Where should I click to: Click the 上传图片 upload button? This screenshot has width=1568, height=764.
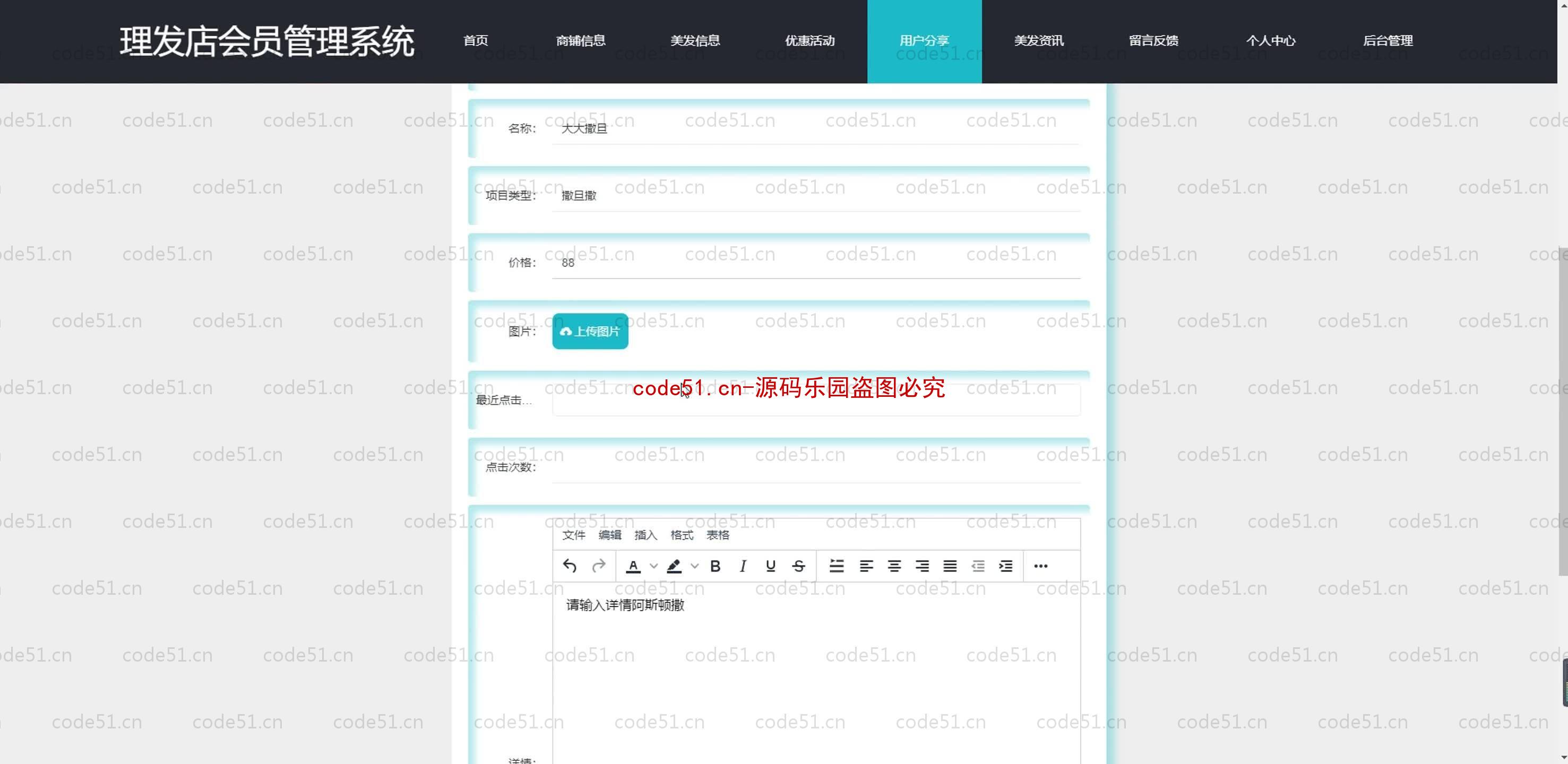point(590,332)
